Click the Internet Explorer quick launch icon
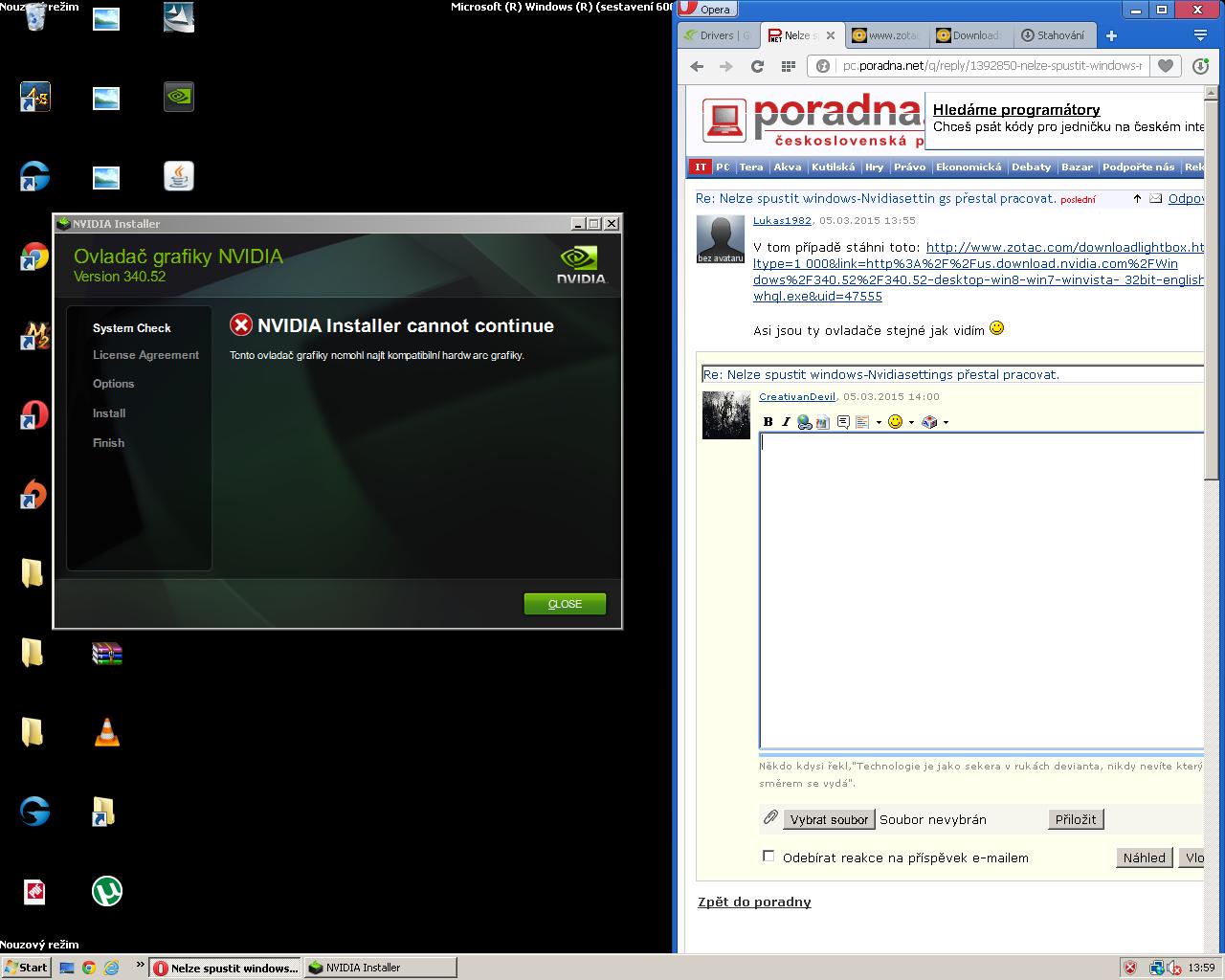1225x980 pixels. [111, 968]
